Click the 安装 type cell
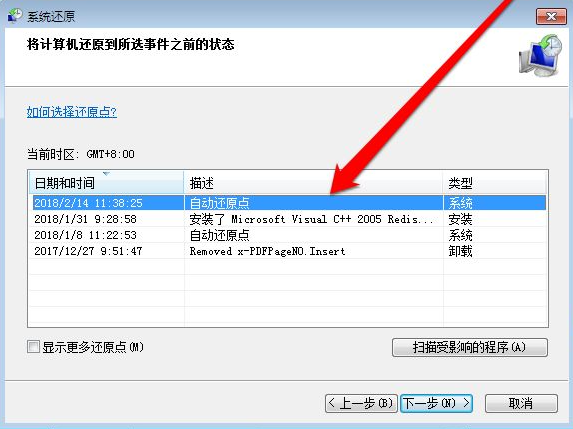573x429 pixels. tap(460, 219)
